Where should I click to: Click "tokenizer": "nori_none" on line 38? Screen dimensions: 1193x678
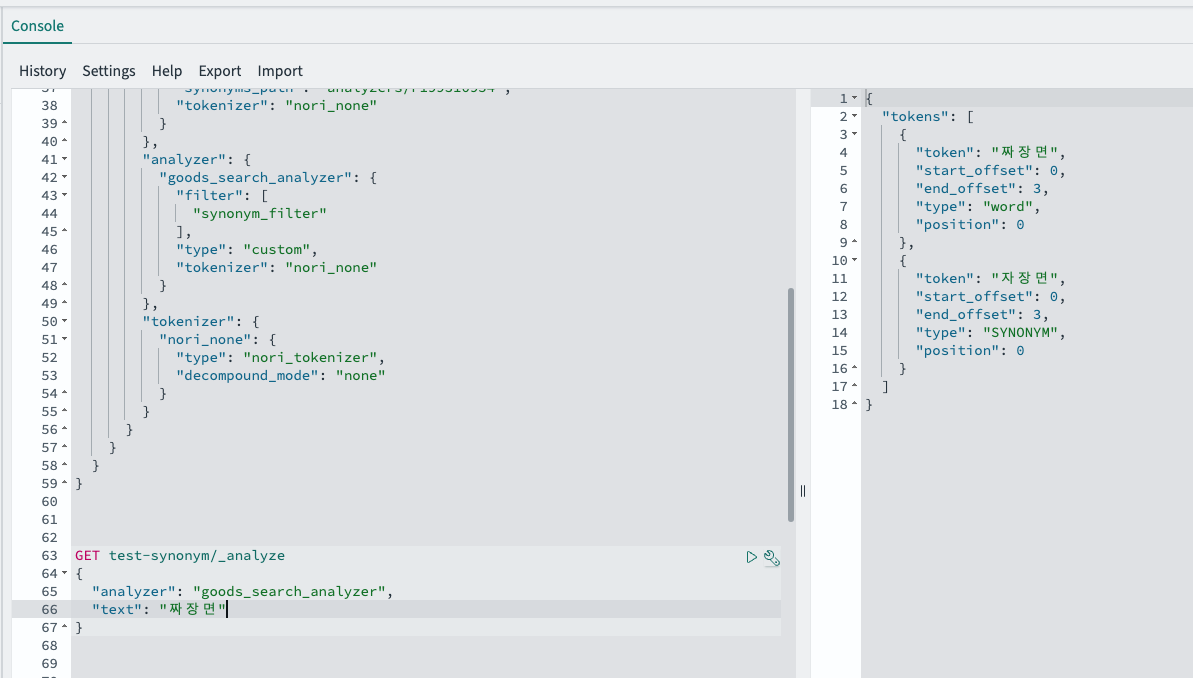276,106
